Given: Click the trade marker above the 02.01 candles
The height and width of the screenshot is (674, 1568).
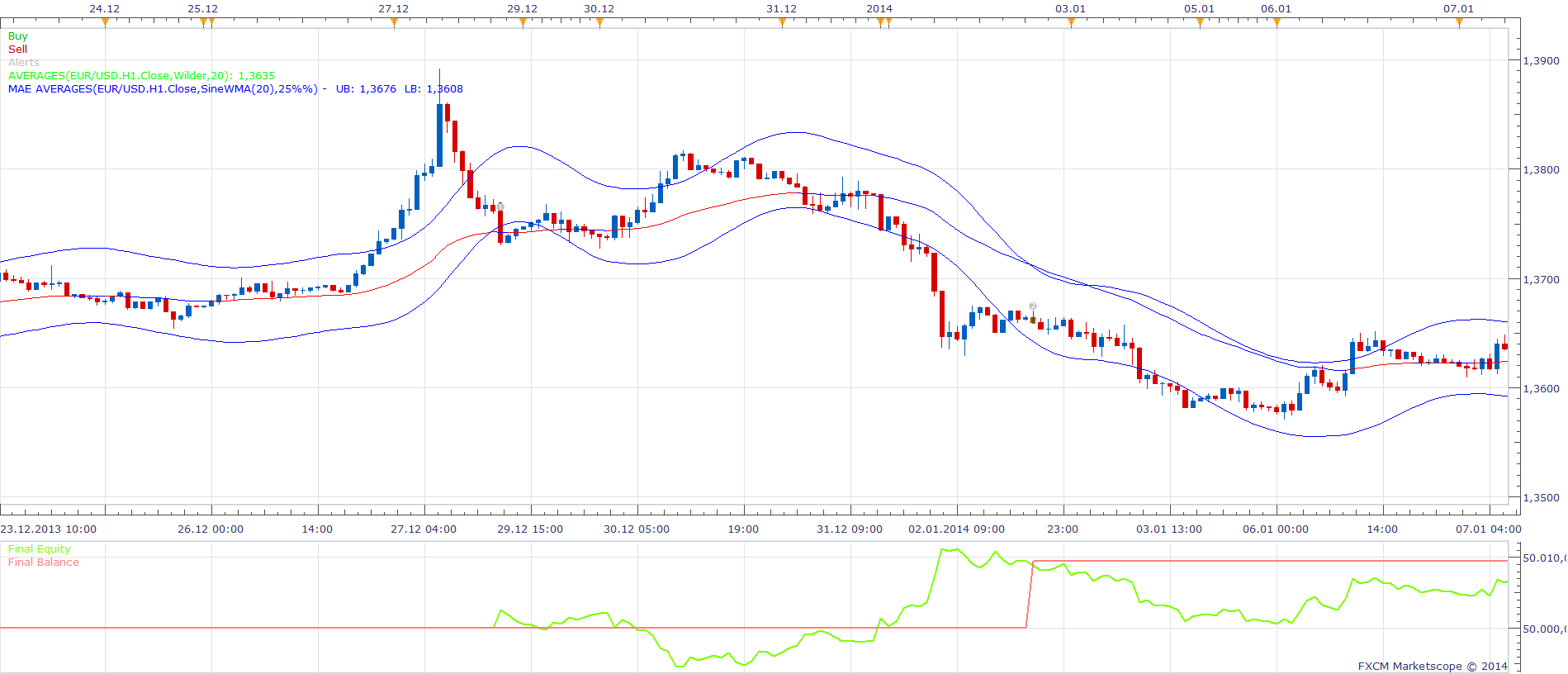Looking at the screenshot, I should tap(1033, 306).
